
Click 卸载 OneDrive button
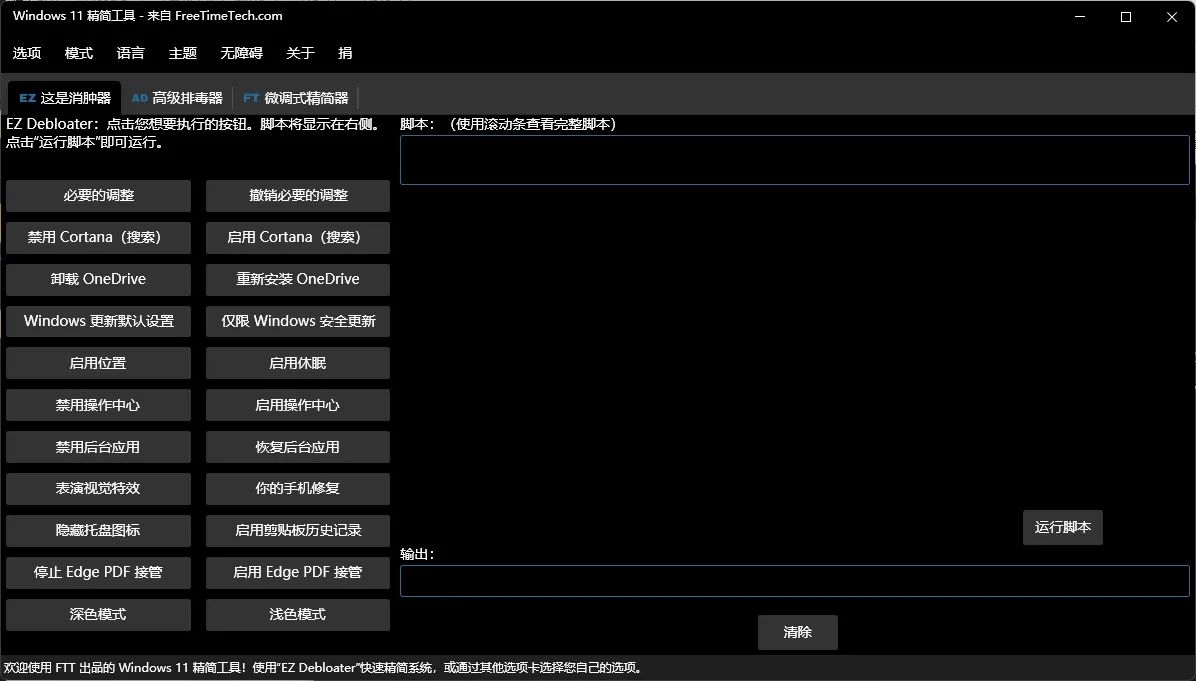tap(98, 280)
